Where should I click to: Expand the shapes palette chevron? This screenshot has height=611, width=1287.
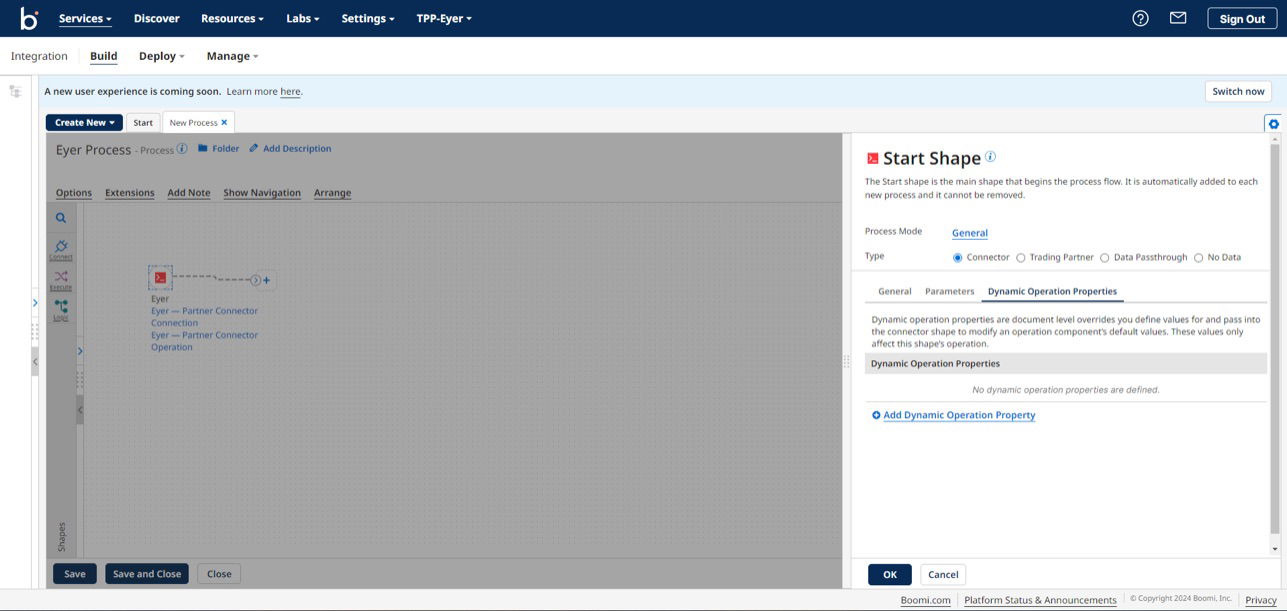[x=80, y=351]
